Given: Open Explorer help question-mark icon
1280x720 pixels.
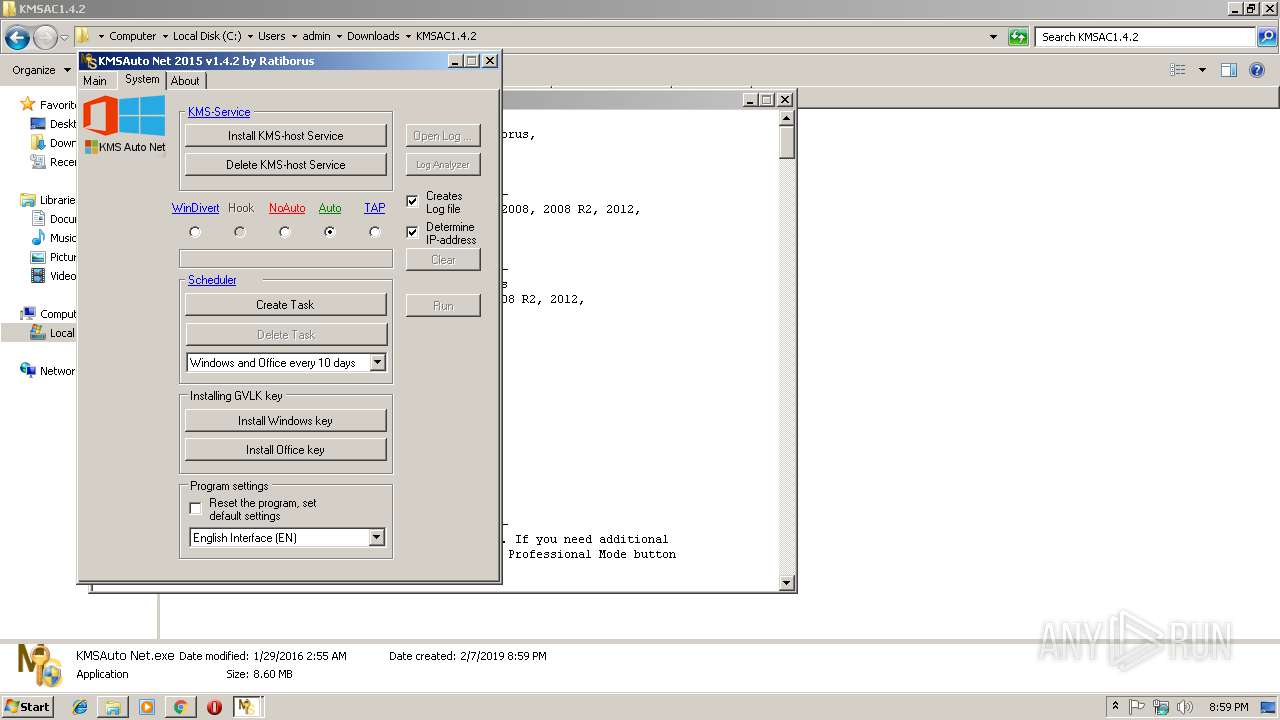Looking at the screenshot, I should tap(1258, 70).
